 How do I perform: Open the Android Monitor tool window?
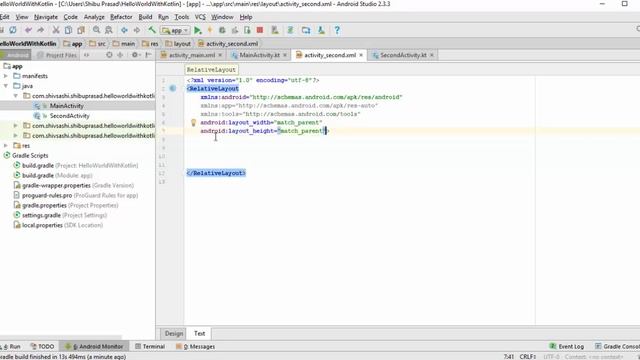point(95,347)
